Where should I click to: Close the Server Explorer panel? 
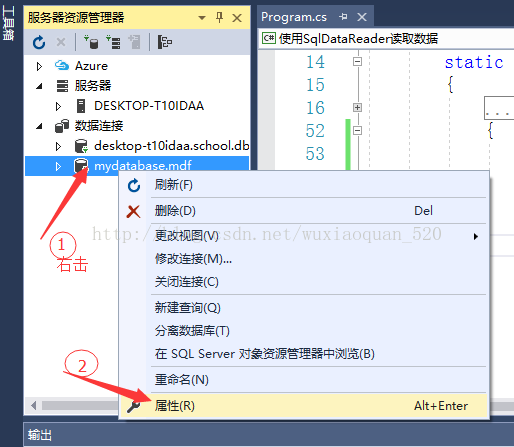click(237, 18)
